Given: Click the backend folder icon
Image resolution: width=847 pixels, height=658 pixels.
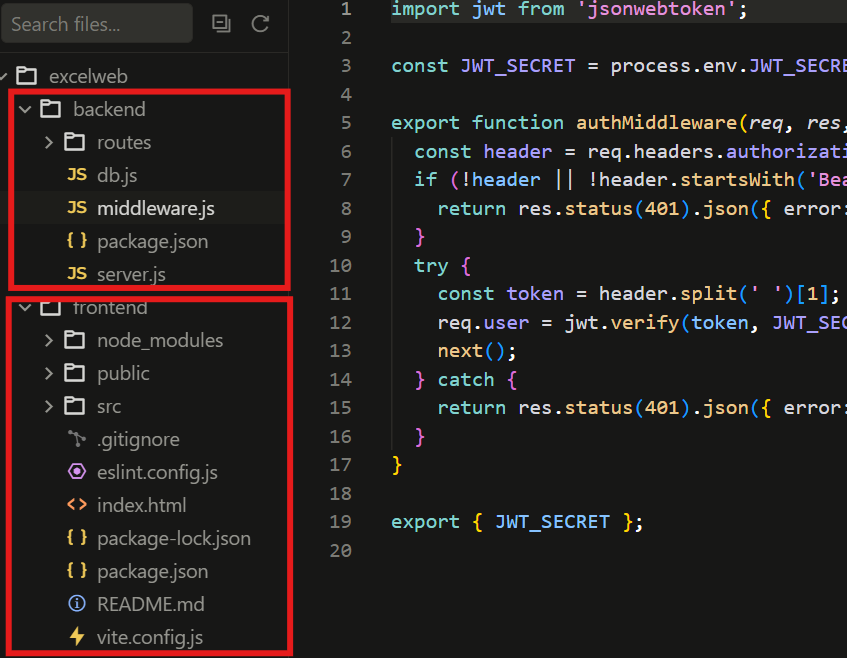Looking at the screenshot, I should click(x=51, y=109).
